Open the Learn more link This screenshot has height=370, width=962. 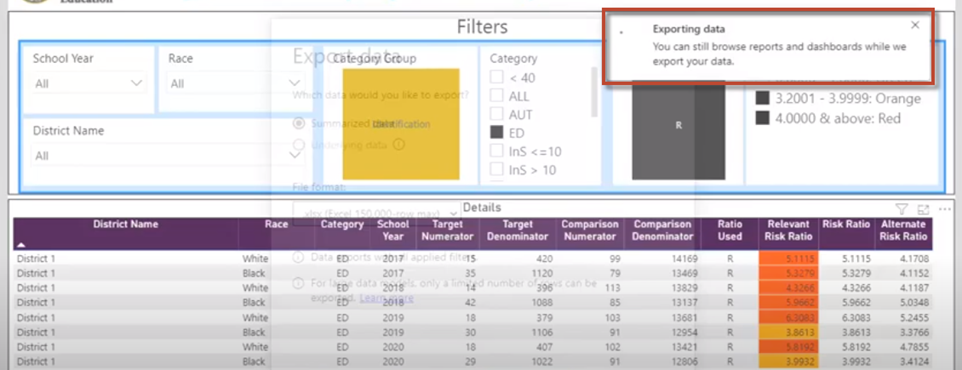[387, 298]
